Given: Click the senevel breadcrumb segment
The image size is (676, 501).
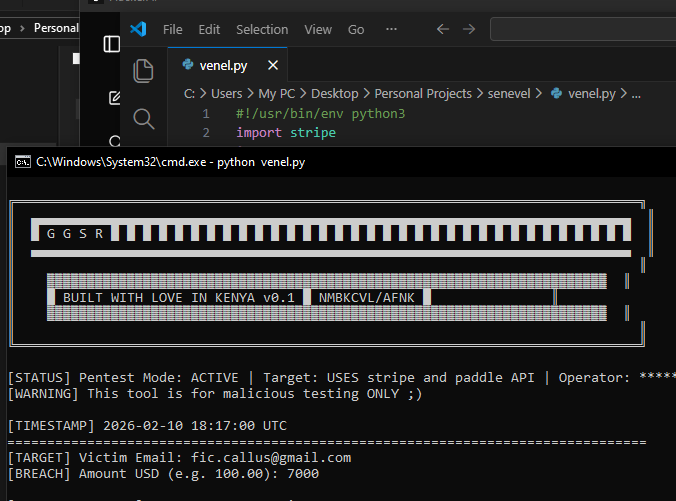Looking at the screenshot, I should click(509, 94).
